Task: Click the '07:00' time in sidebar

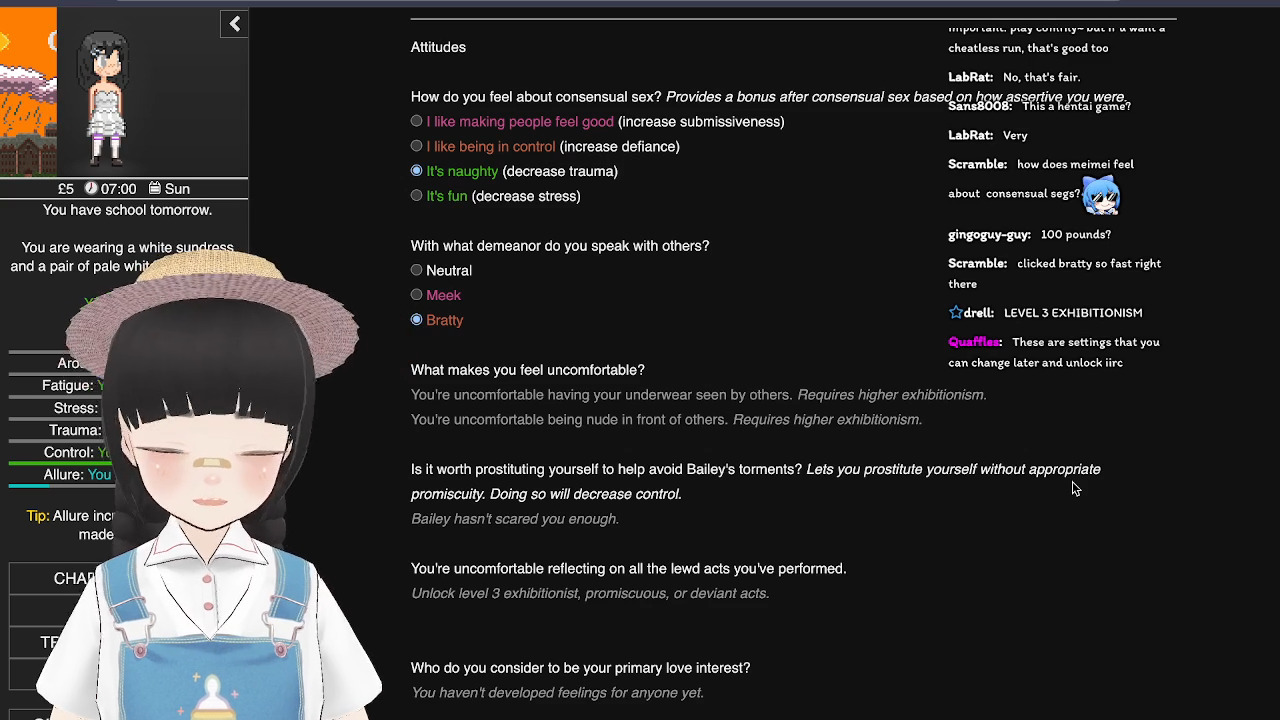Action: [x=118, y=189]
